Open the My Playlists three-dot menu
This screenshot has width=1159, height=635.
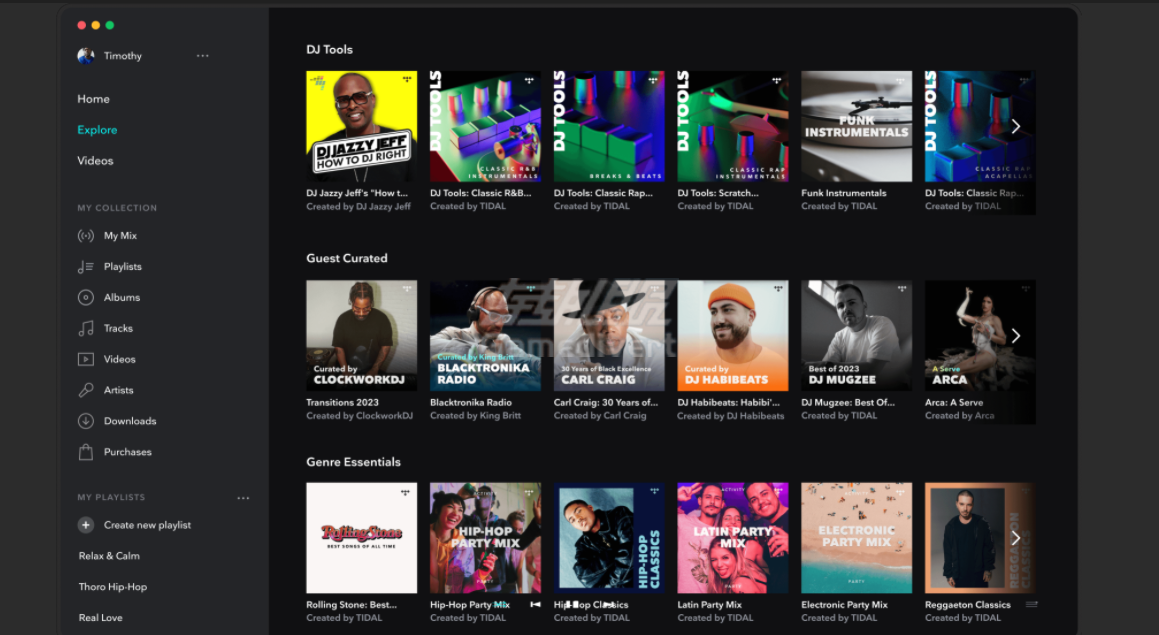pyautogui.click(x=243, y=498)
